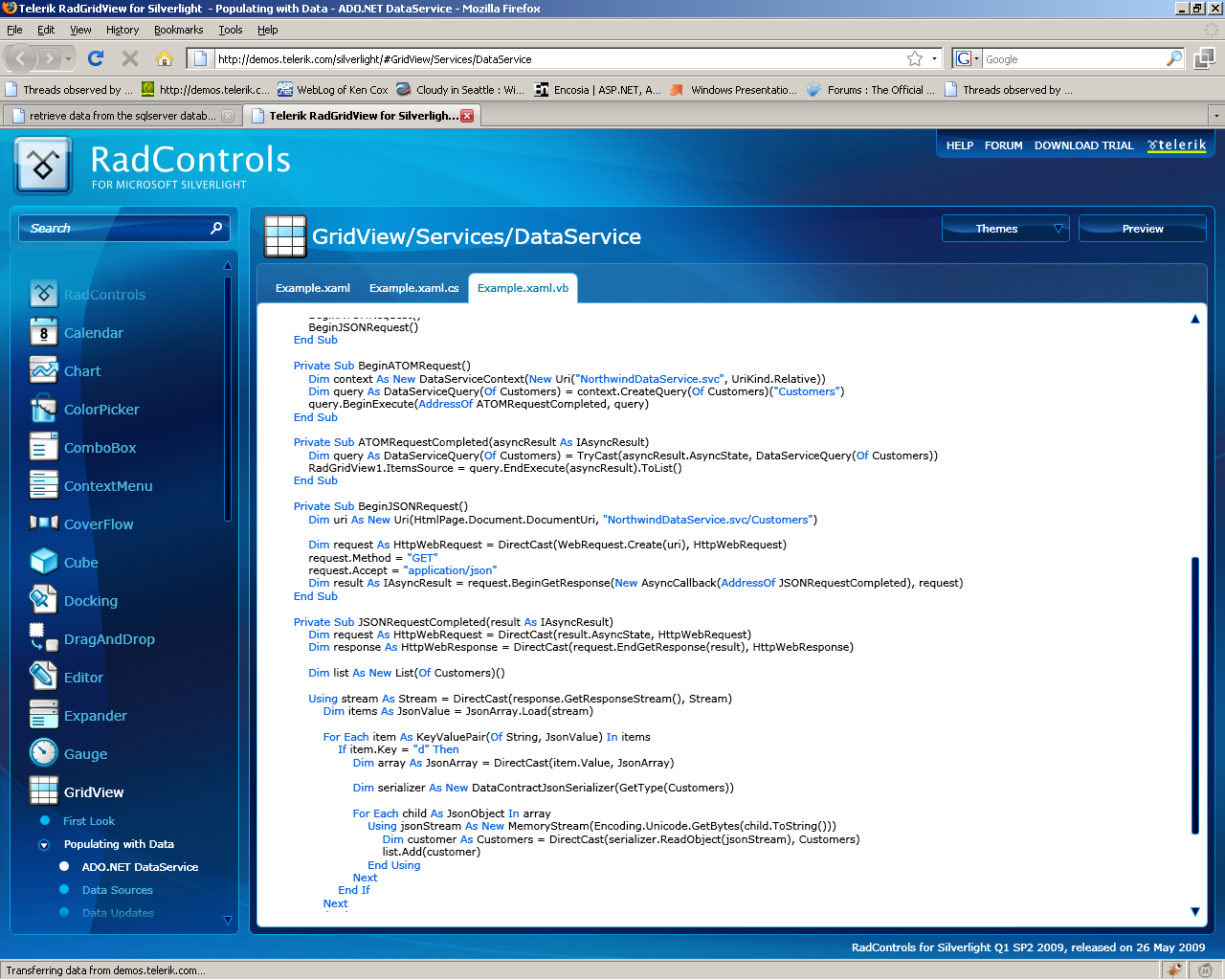Click the Firefox Forward arrow button
The image size is (1225, 980).
(x=50, y=58)
